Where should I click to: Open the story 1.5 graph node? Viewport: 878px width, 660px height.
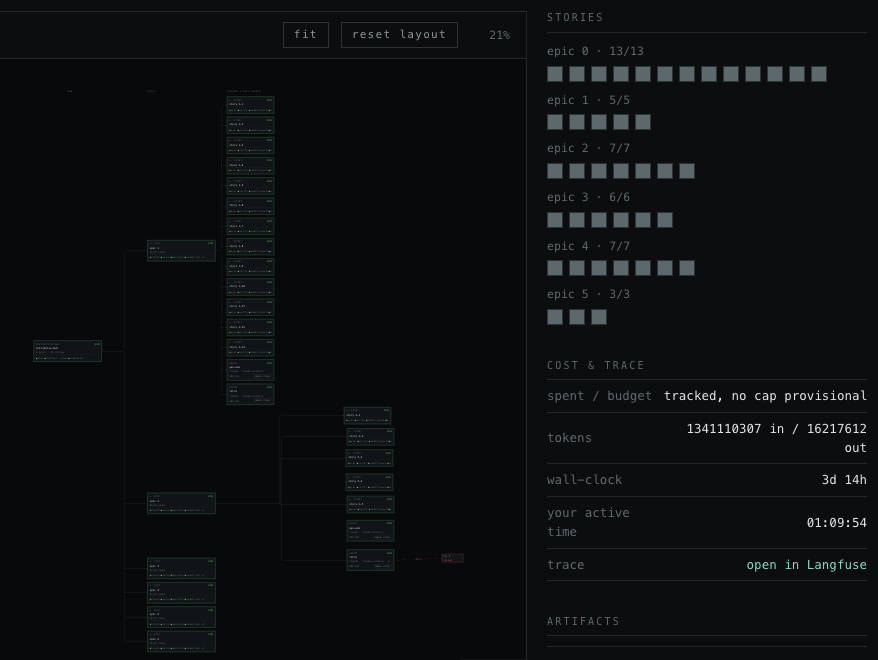(x=370, y=504)
